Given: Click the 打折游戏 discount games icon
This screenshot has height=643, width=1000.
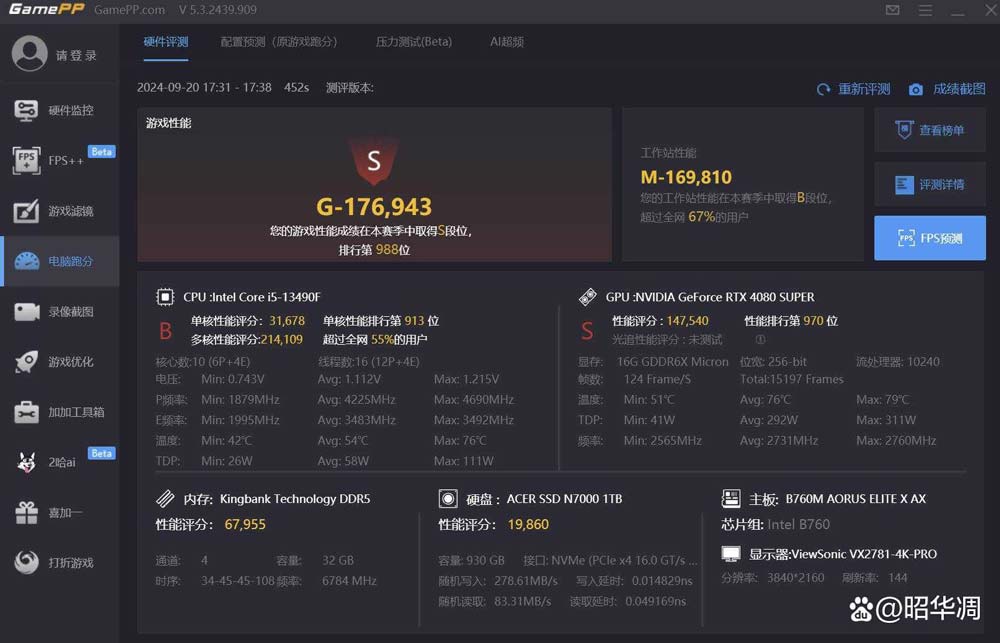Looking at the screenshot, I should pyautogui.click(x=27, y=562).
